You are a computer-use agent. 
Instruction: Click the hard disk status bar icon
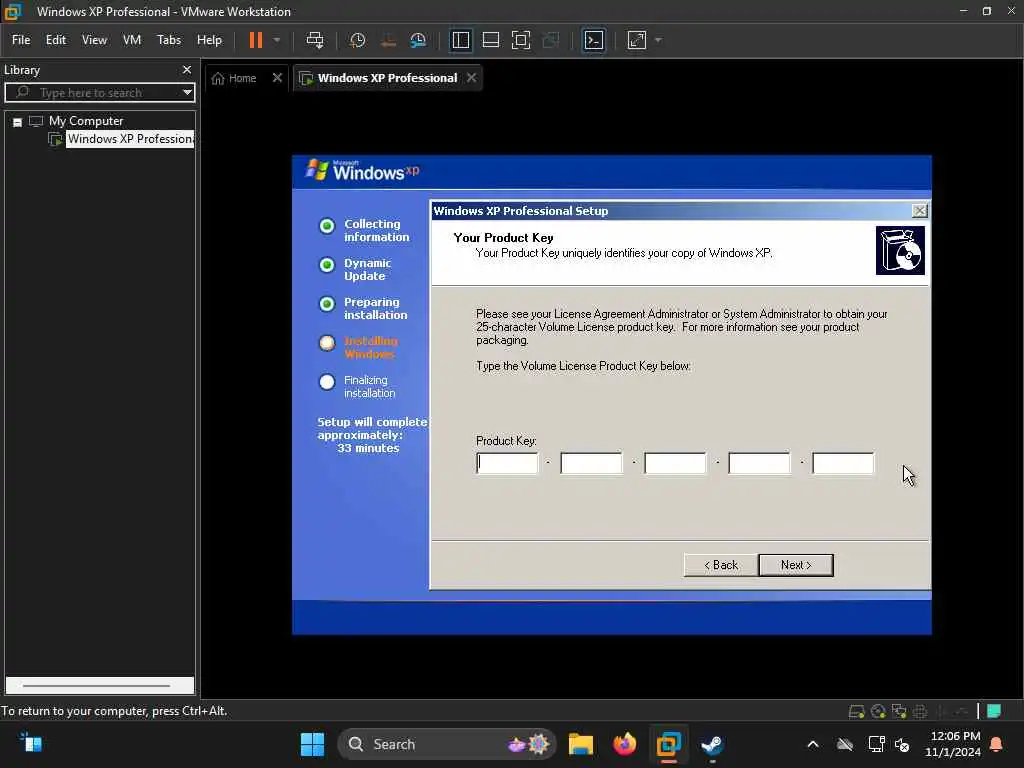[856, 711]
